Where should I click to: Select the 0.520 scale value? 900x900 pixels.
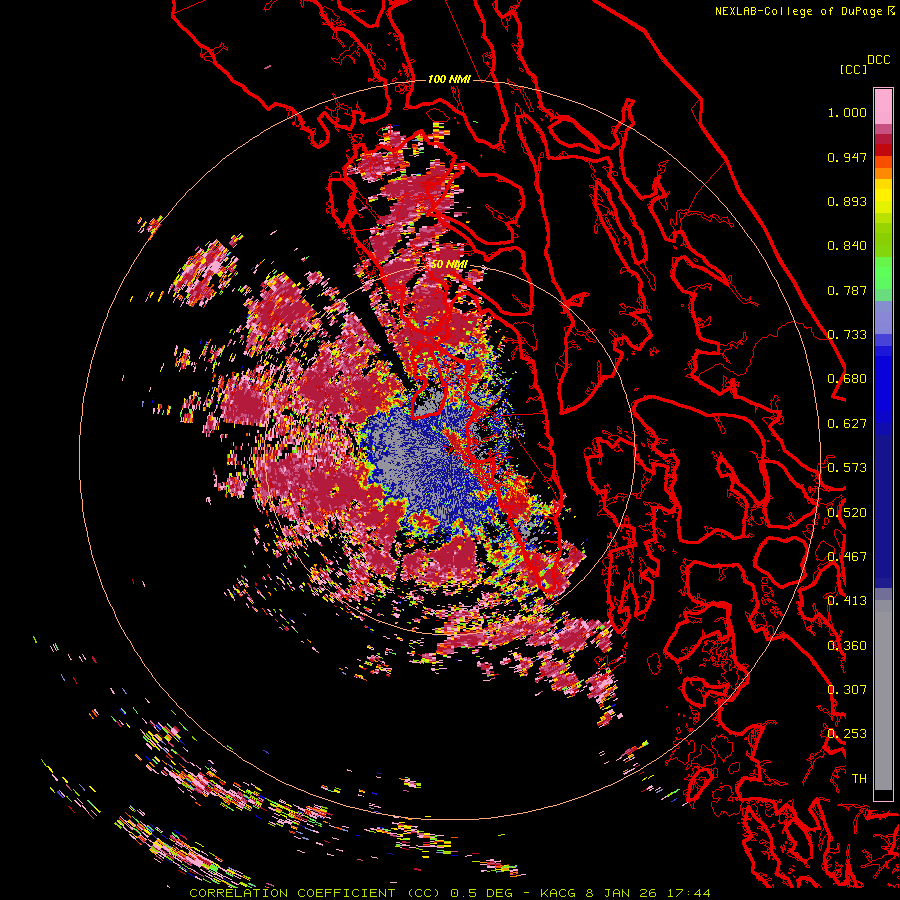click(847, 513)
